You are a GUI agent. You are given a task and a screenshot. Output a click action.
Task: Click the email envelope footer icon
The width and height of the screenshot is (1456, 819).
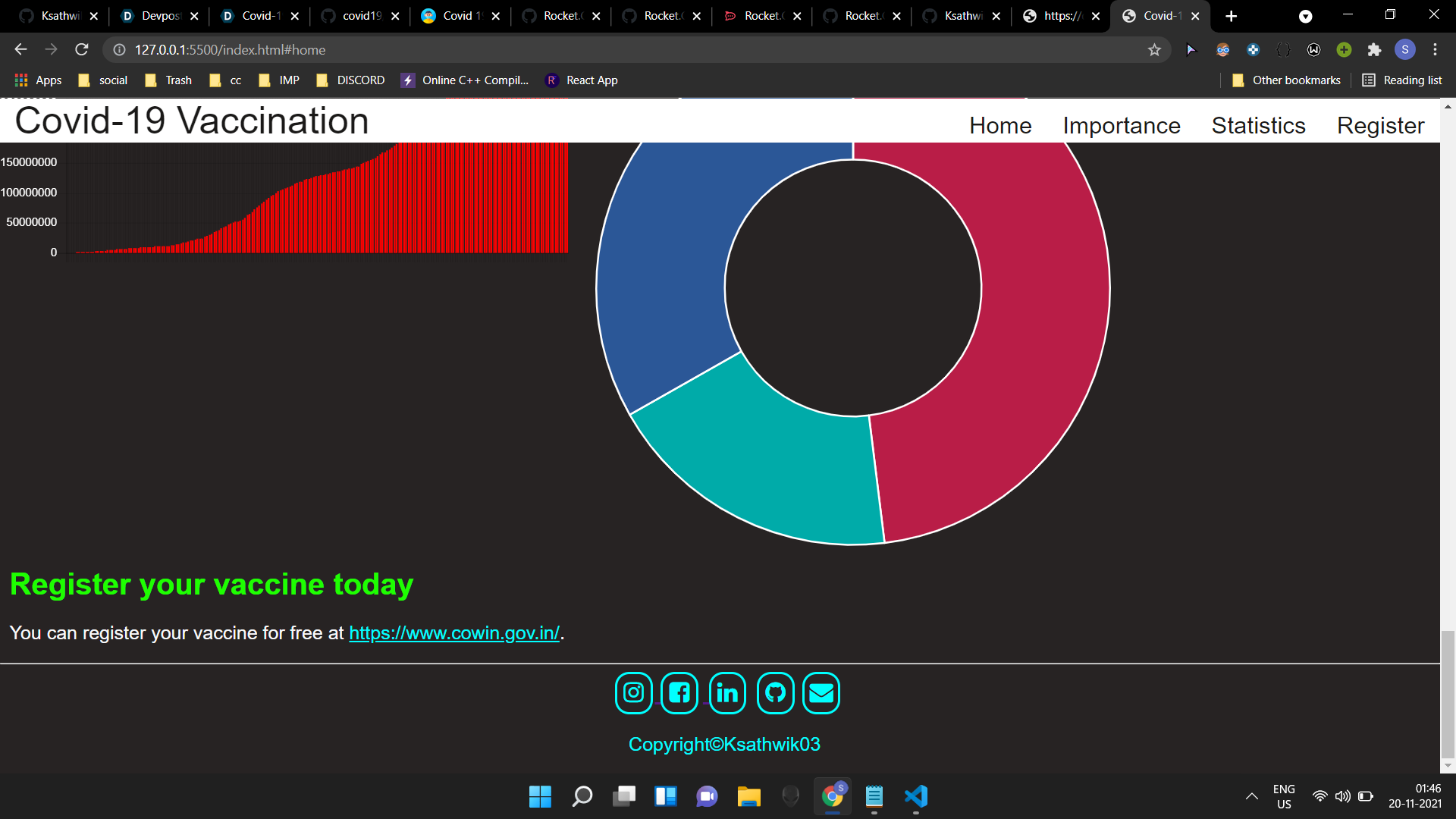(x=821, y=692)
